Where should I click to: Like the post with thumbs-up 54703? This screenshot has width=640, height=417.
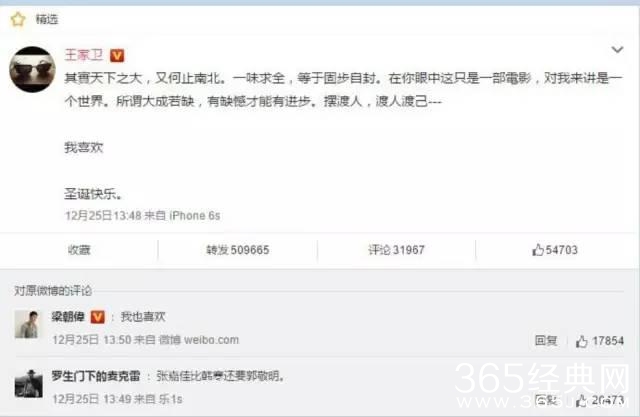(x=555, y=250)
